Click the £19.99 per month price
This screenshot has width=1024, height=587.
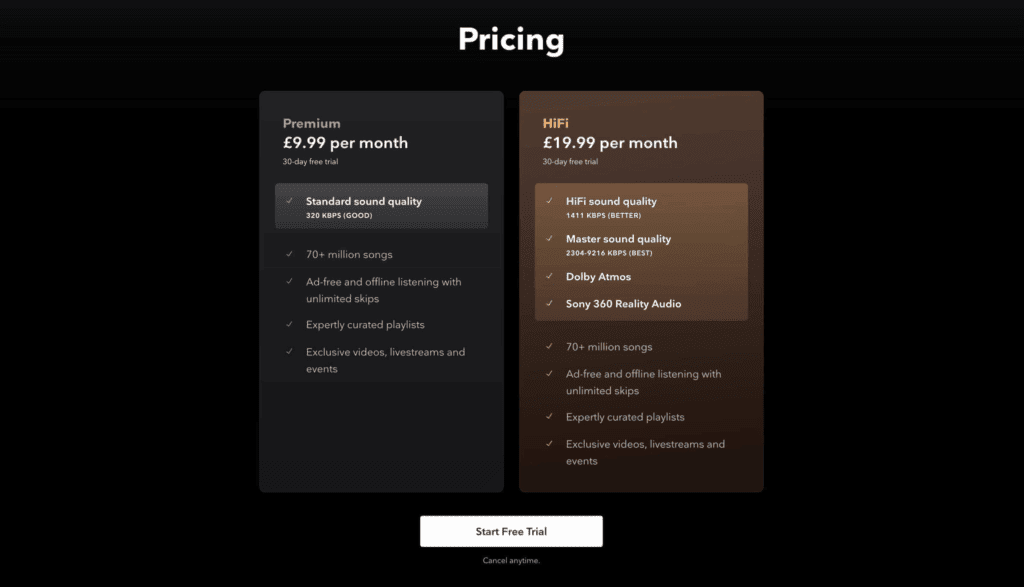(x=609, y=143)
